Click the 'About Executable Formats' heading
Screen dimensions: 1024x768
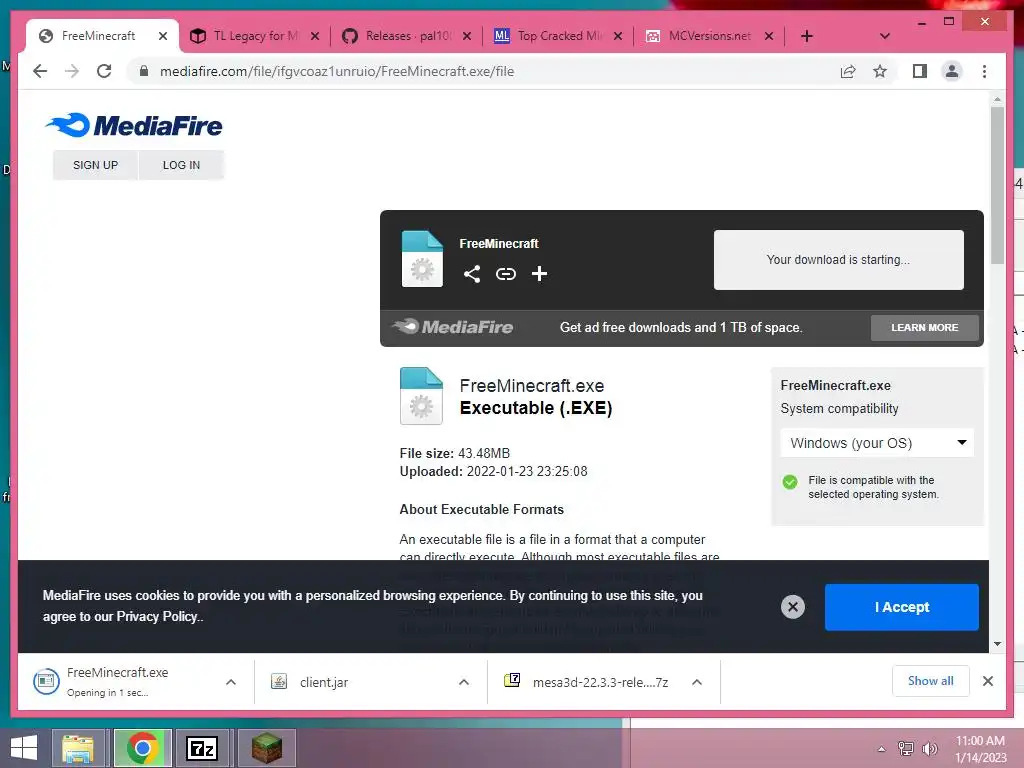481,509
